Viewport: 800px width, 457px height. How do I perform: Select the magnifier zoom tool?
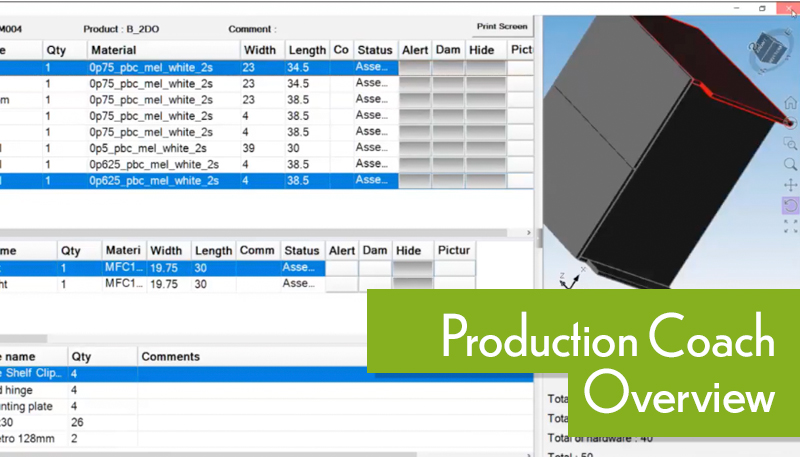pos(790,164)
